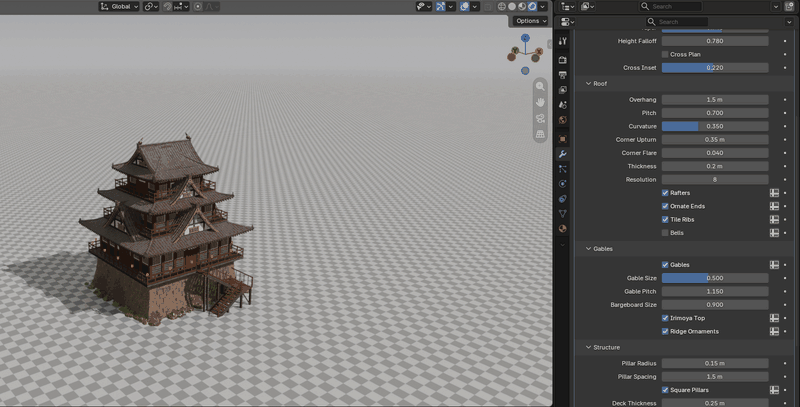Open the Scene properties tab

pyautogui.click(x=563, y=105)
